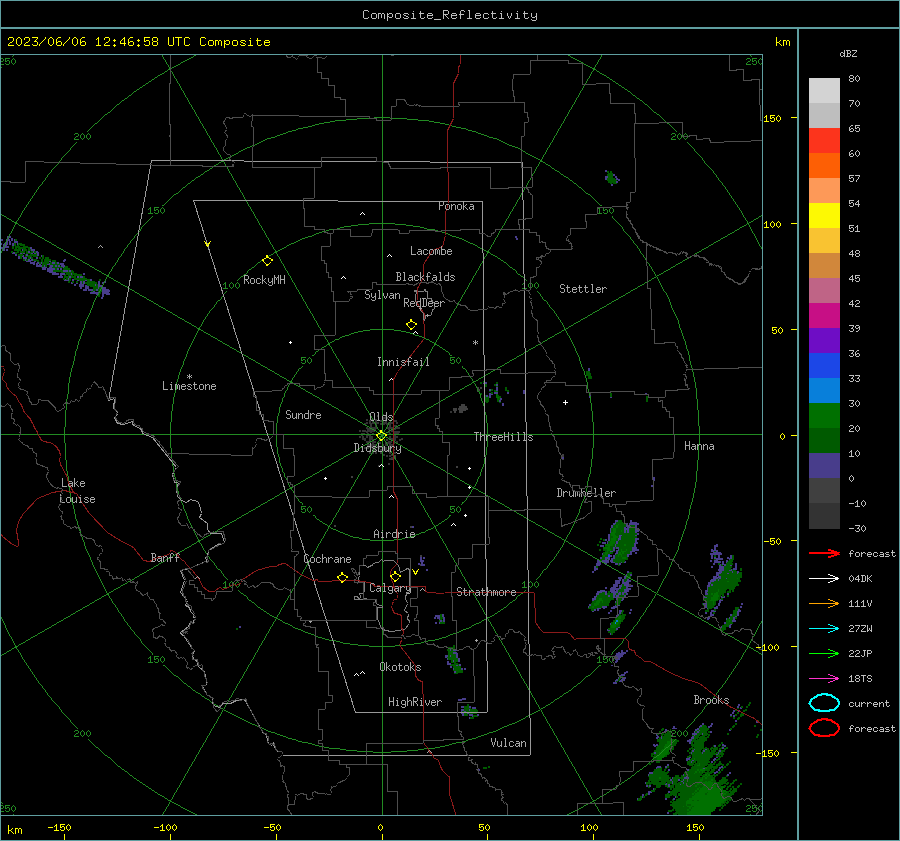Click the Olds label near radar center
This screenshot has width=900, height=841.
[381, 417]
